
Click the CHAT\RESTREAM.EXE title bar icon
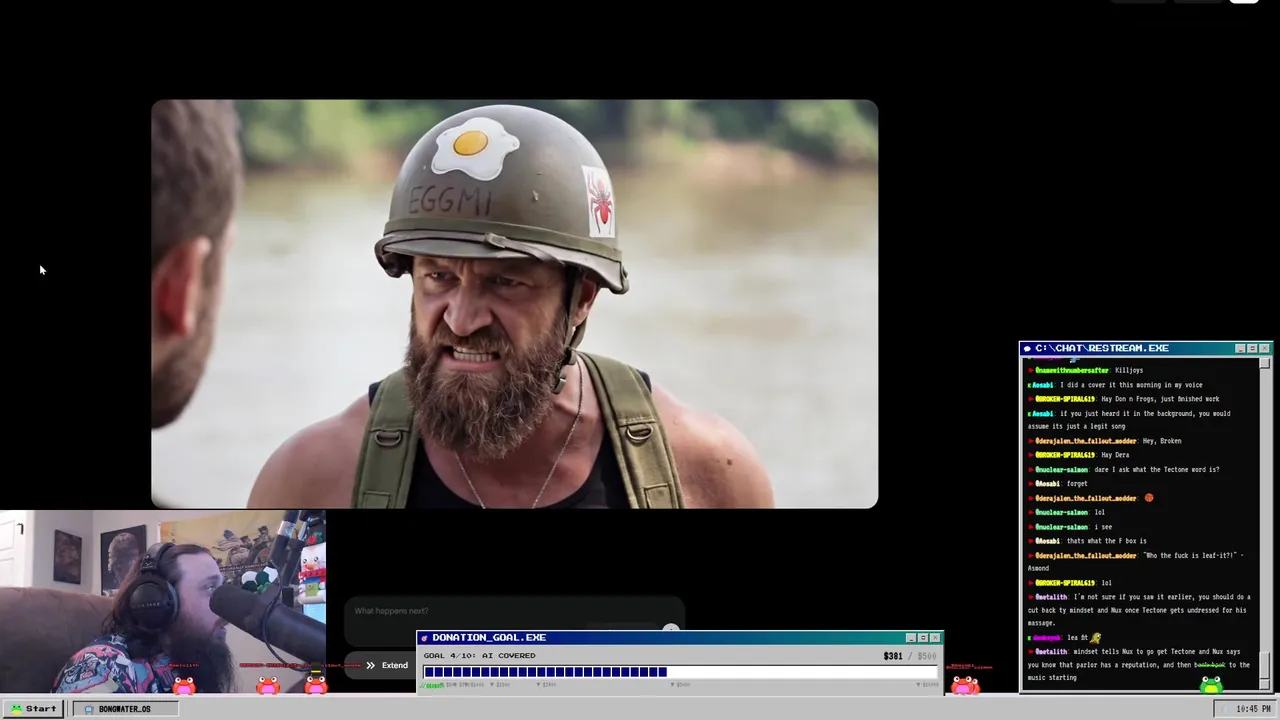point(1027,348)
